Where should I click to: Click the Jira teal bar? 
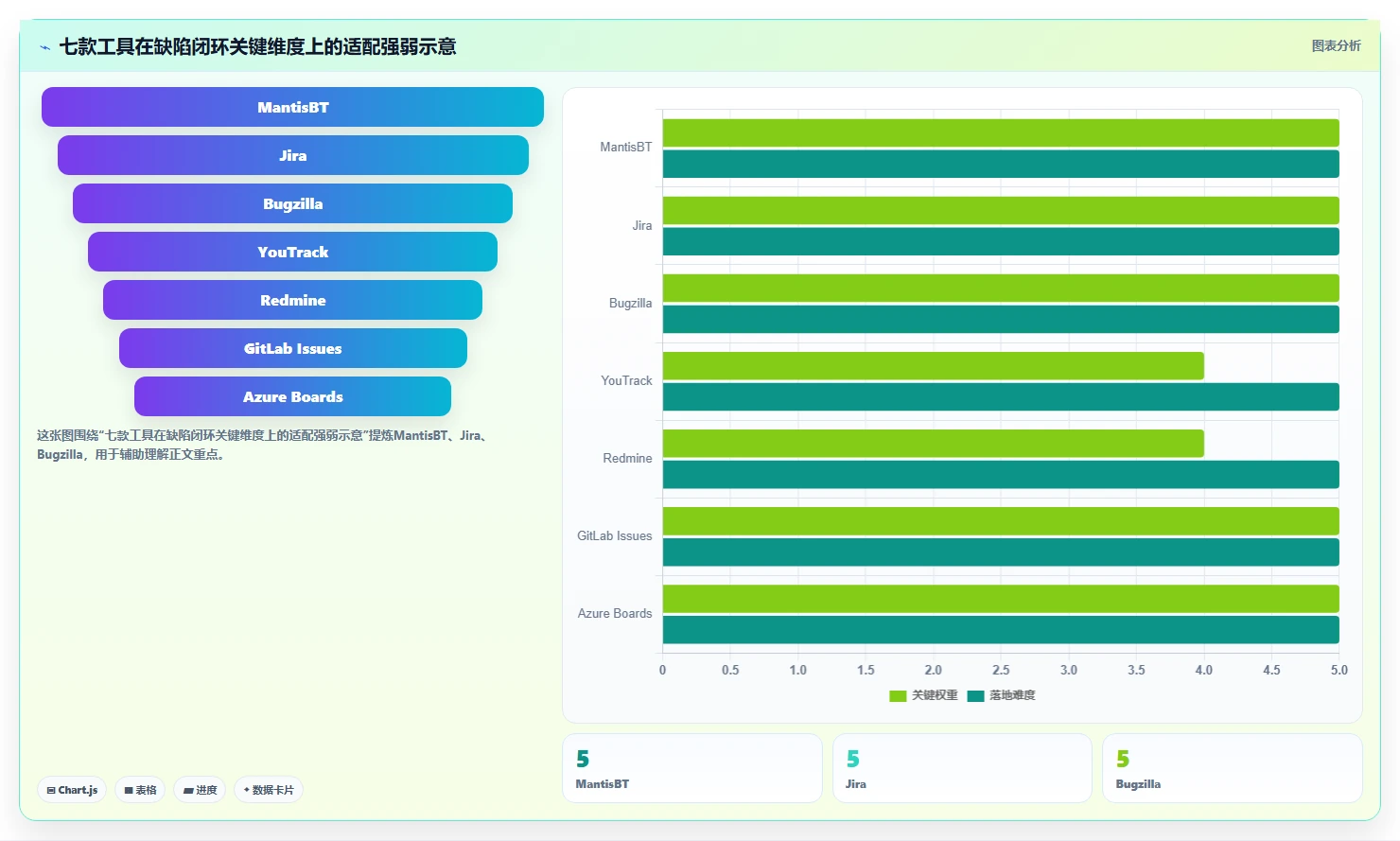point(1001,241)
